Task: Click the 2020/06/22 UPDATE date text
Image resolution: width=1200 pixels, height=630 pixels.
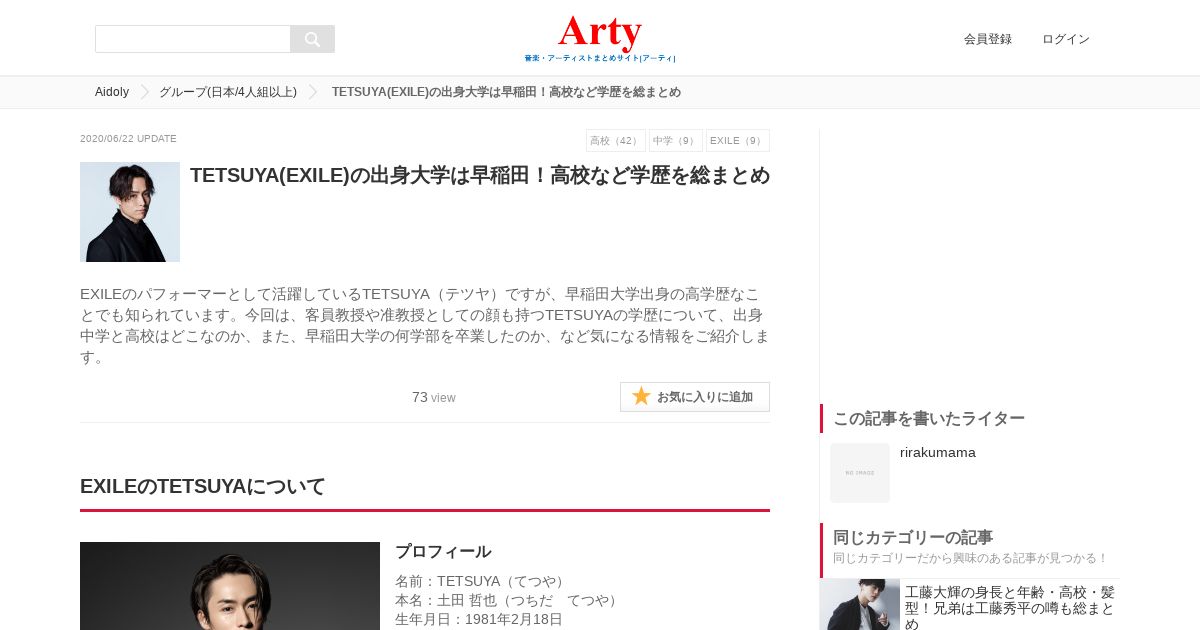Action: point(128,139)
